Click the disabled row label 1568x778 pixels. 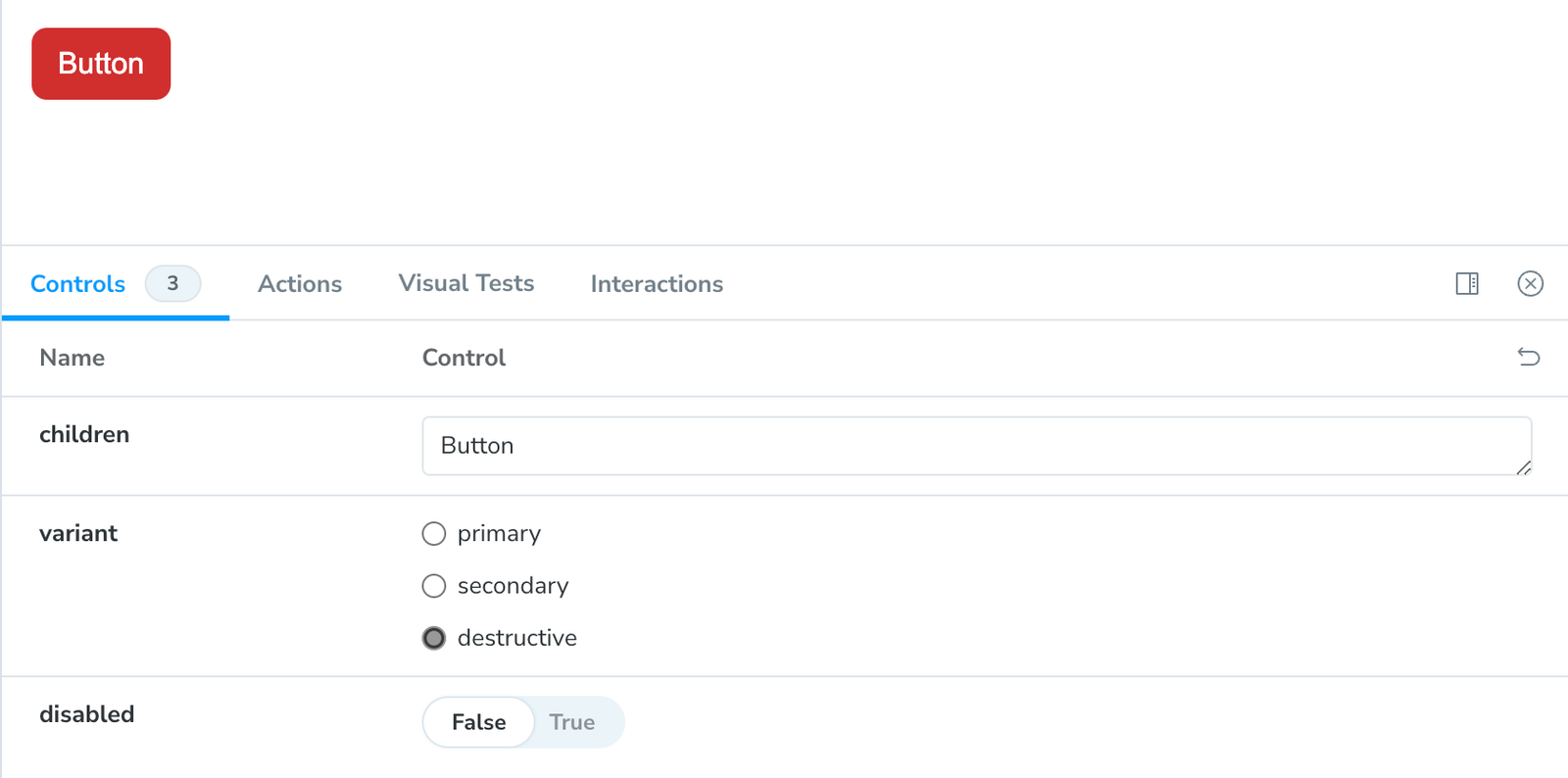click(x=86, y=714)
